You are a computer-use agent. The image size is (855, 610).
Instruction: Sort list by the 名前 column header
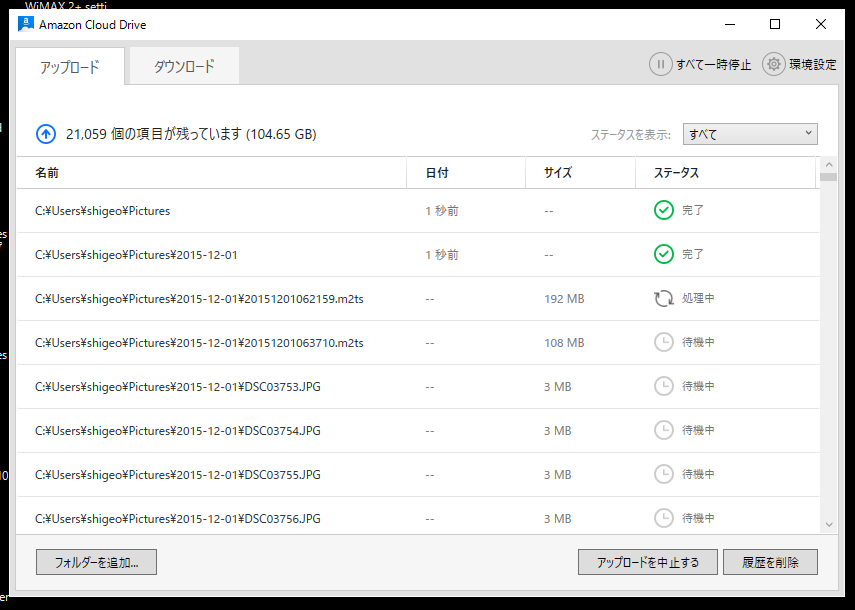coord(212,173)
